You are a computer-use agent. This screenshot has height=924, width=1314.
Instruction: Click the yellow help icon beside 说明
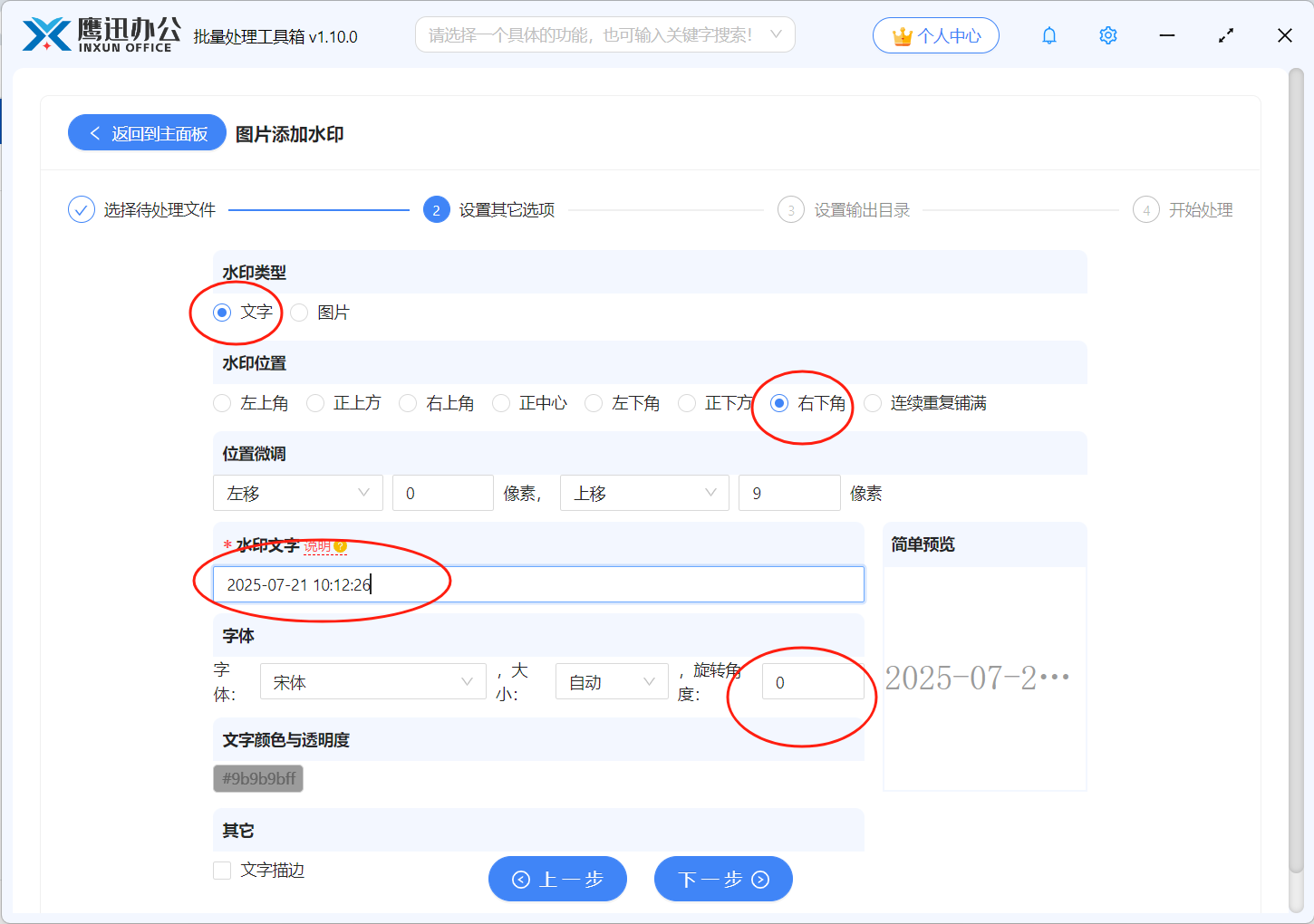[x=340, y=546]
